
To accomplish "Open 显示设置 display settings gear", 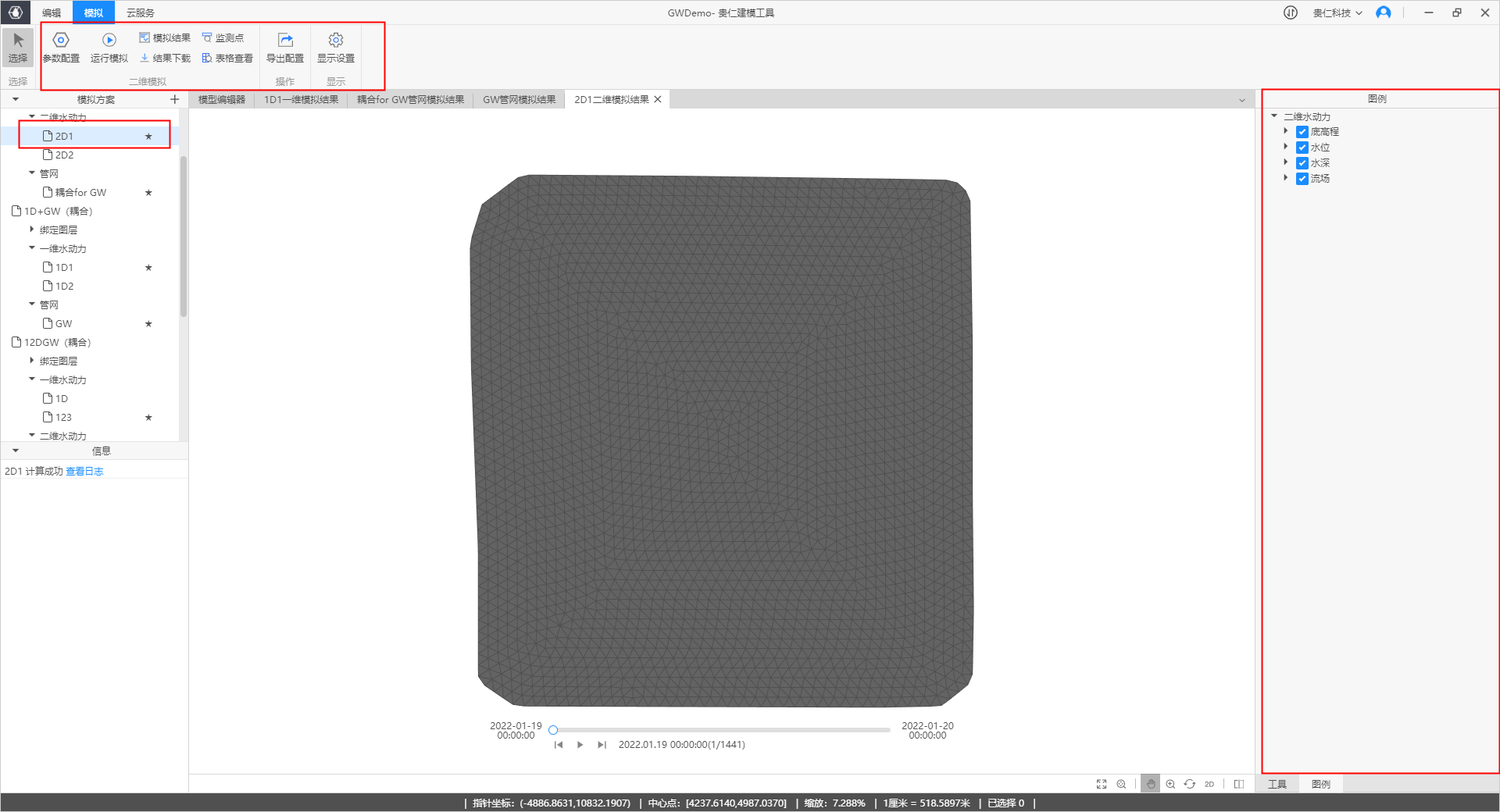I will (x=336, y=47).
